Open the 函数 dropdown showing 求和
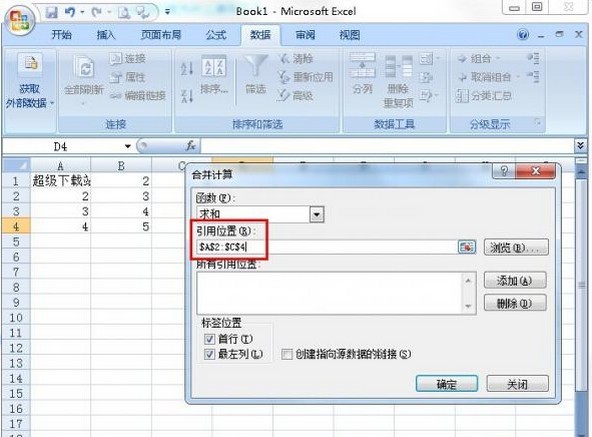592x437 pixels. [316, 215]
